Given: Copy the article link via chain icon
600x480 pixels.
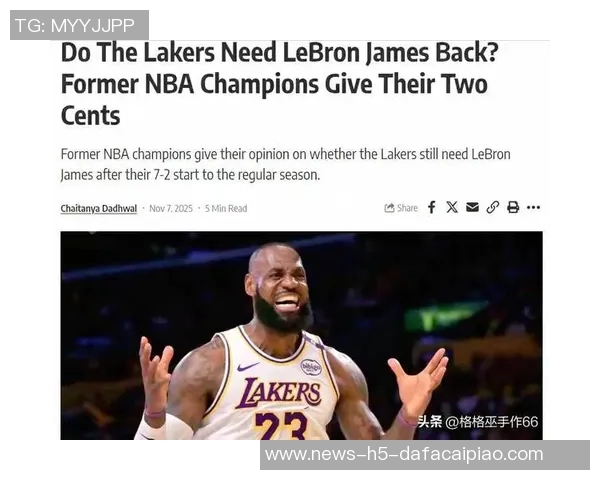Looking at the screenshot, I should coord(492,207).
